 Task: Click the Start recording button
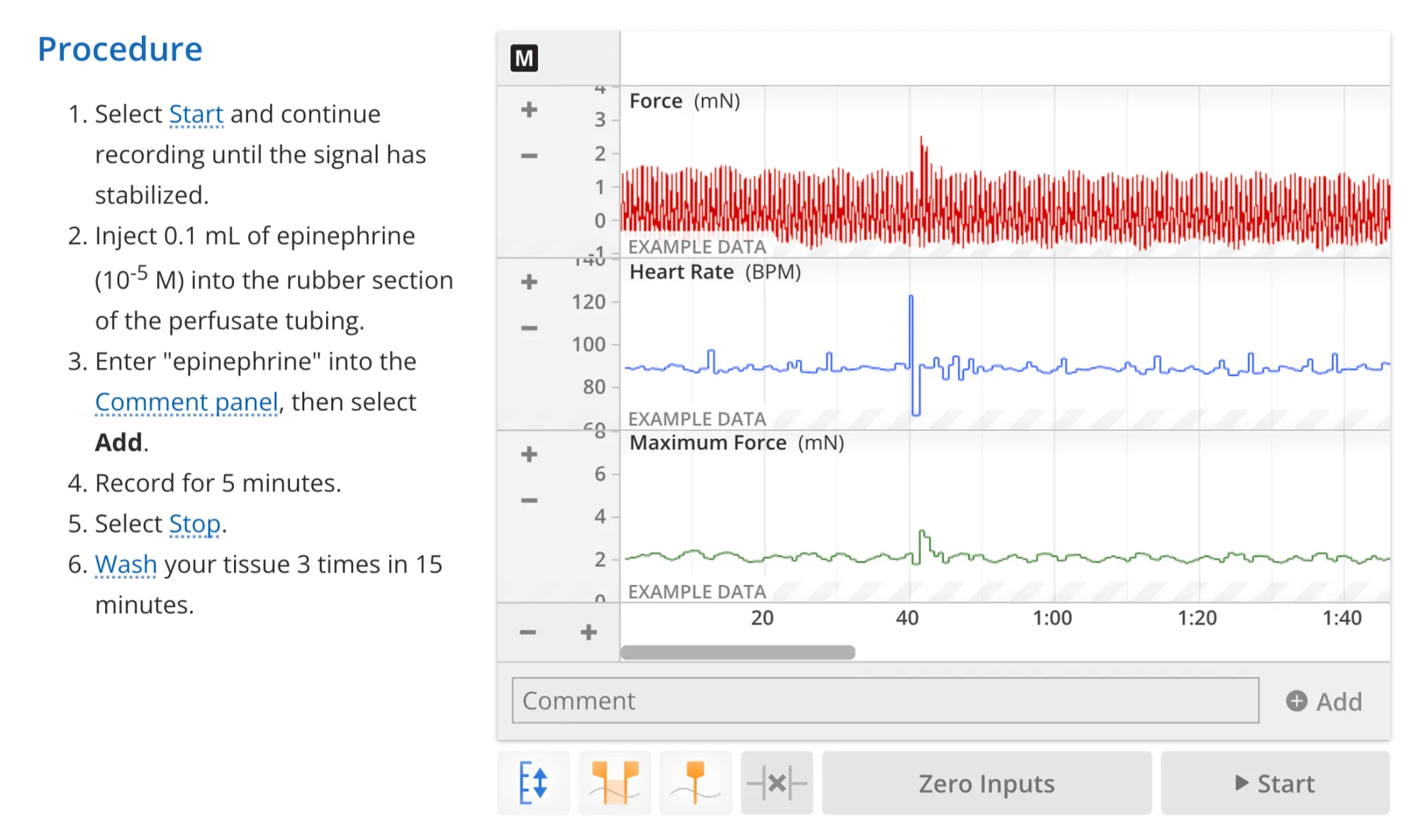point(1275,783)
